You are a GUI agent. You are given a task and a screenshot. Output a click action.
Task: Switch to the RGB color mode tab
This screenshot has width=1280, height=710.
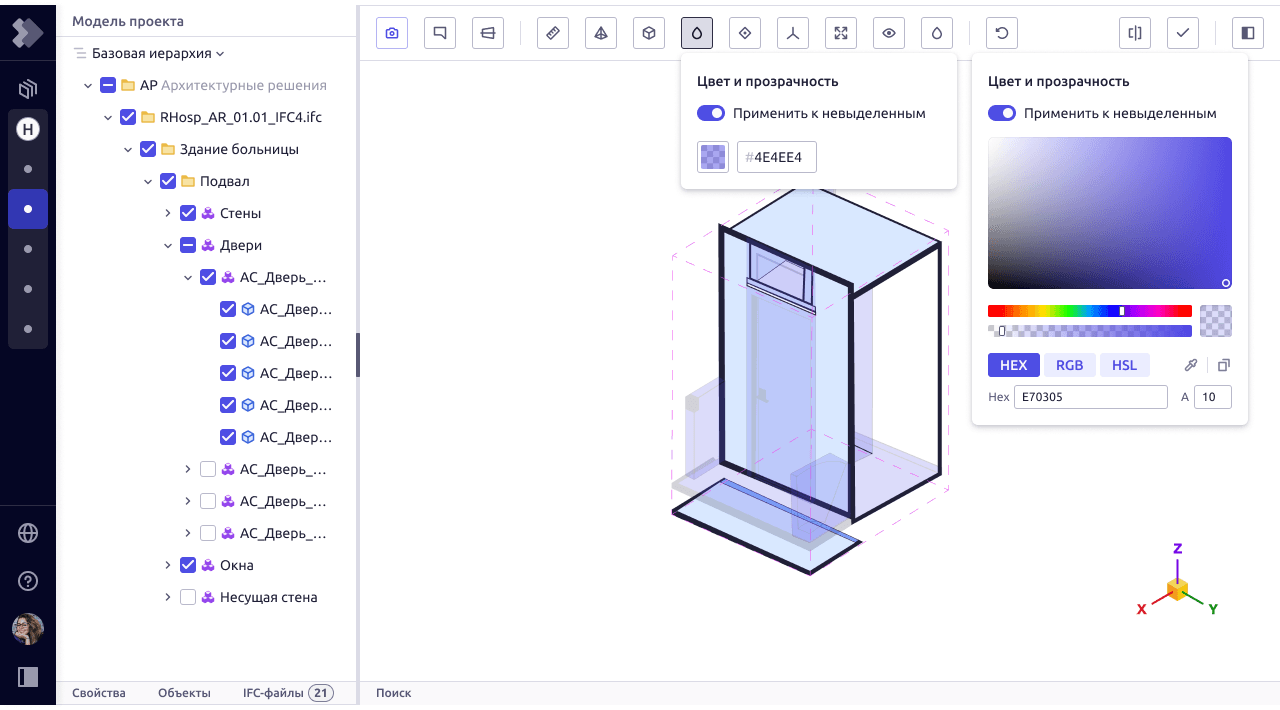point(1070,365)
